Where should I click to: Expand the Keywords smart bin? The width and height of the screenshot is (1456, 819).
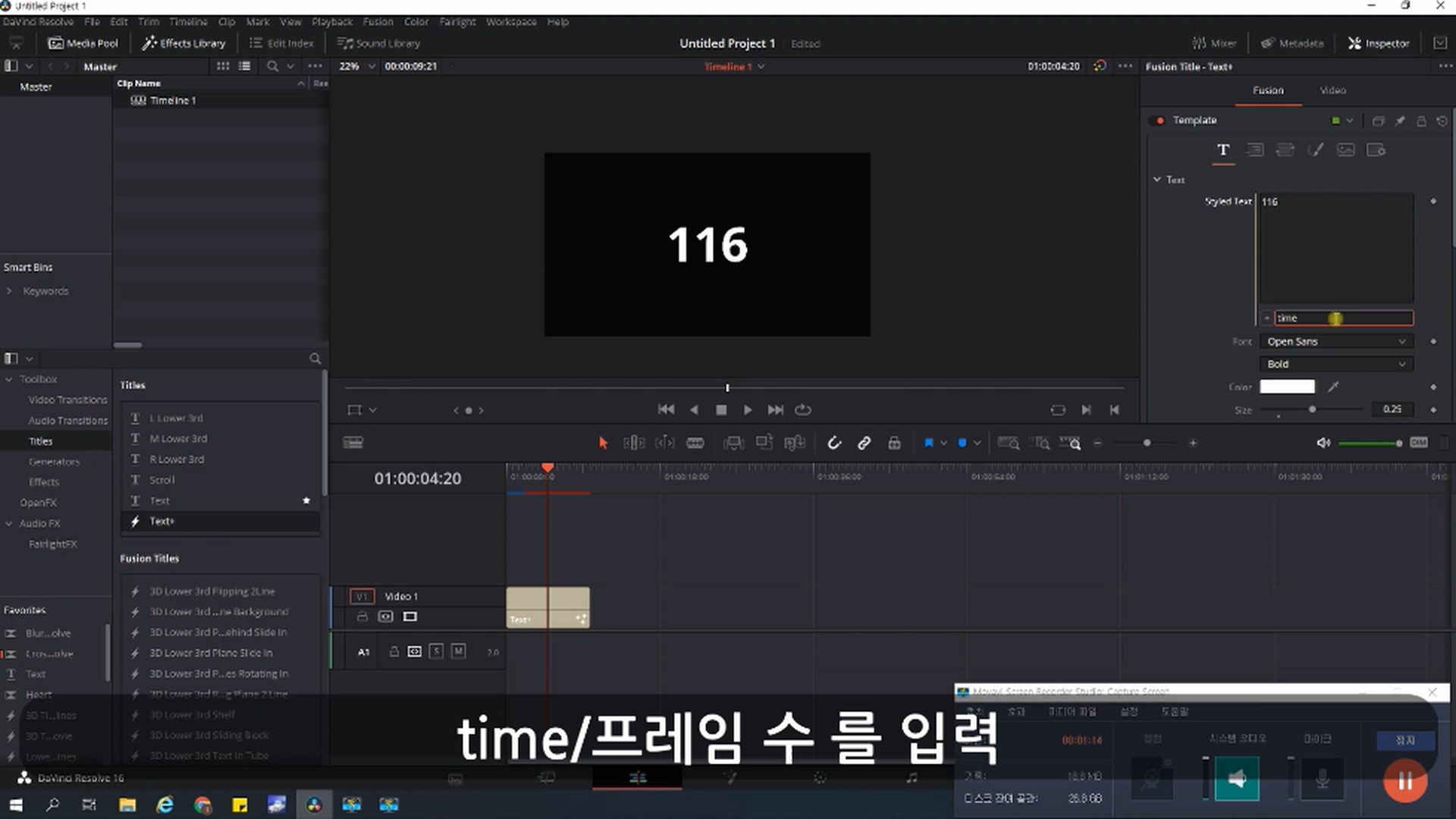point(9,291)
